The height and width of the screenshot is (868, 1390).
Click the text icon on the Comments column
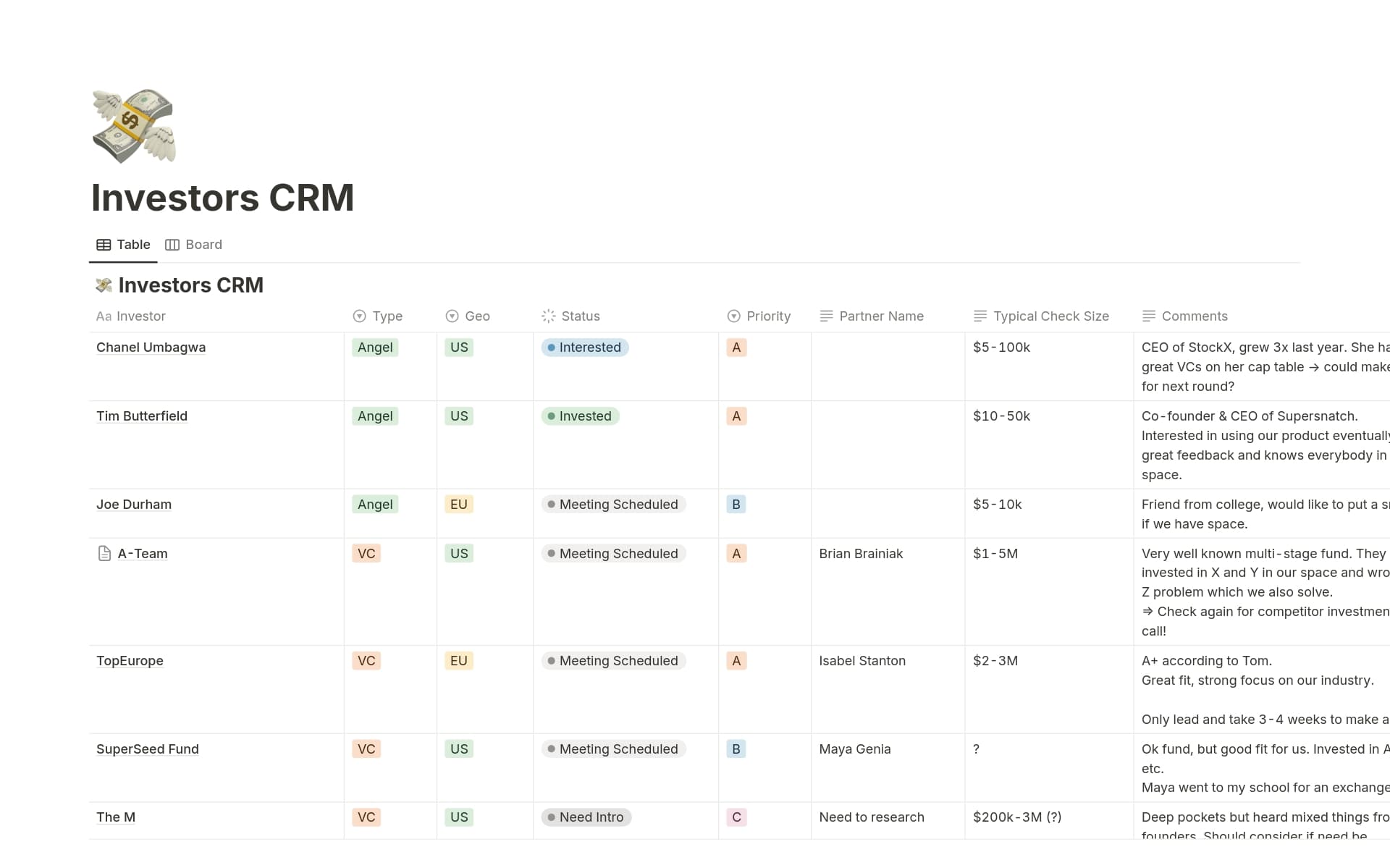click(x=1148, y=316)
